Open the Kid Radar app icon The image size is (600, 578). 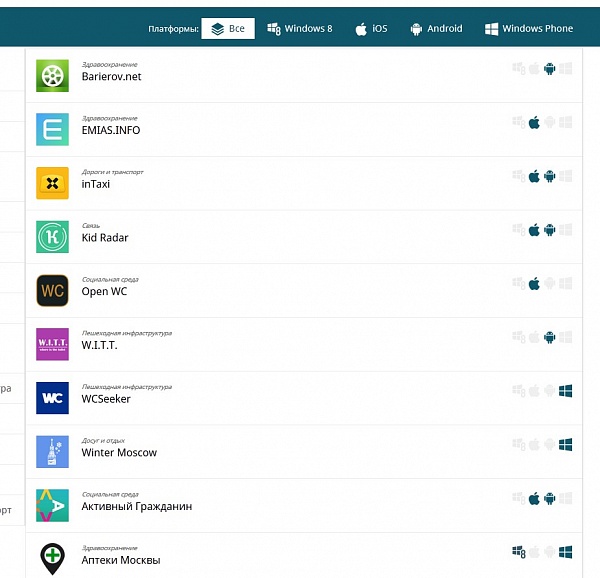click(x=52, y=237)
